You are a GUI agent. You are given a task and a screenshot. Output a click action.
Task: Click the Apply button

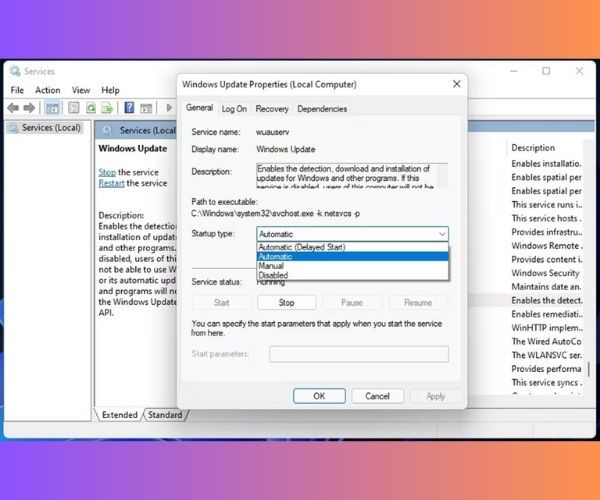coord(435,396)
